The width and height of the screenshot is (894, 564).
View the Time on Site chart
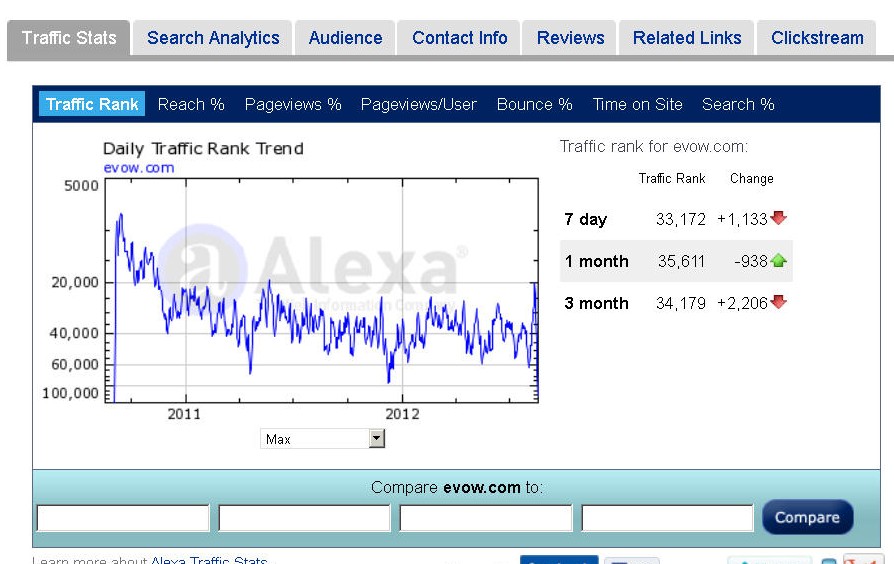637,104
